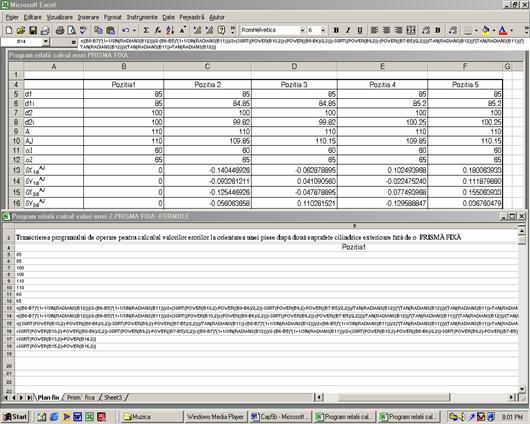Open the Paste Function fx tool
The width and height of the screenshot is (530, 424).
158,30
